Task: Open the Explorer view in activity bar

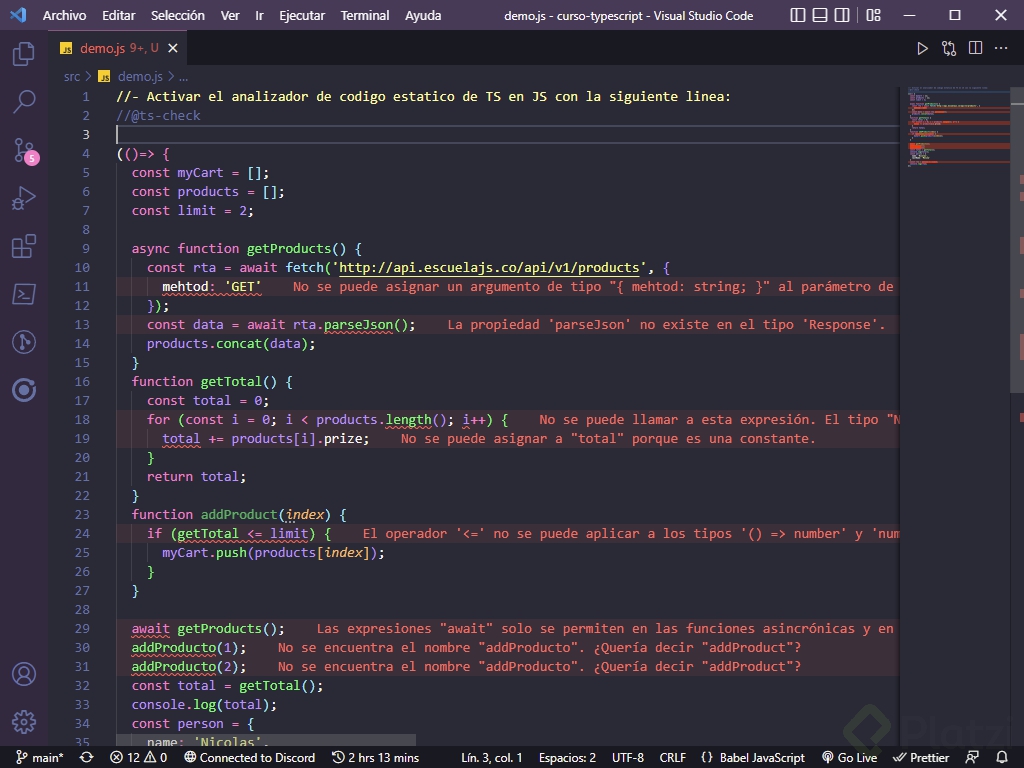Action: click(x=24, y=54)
